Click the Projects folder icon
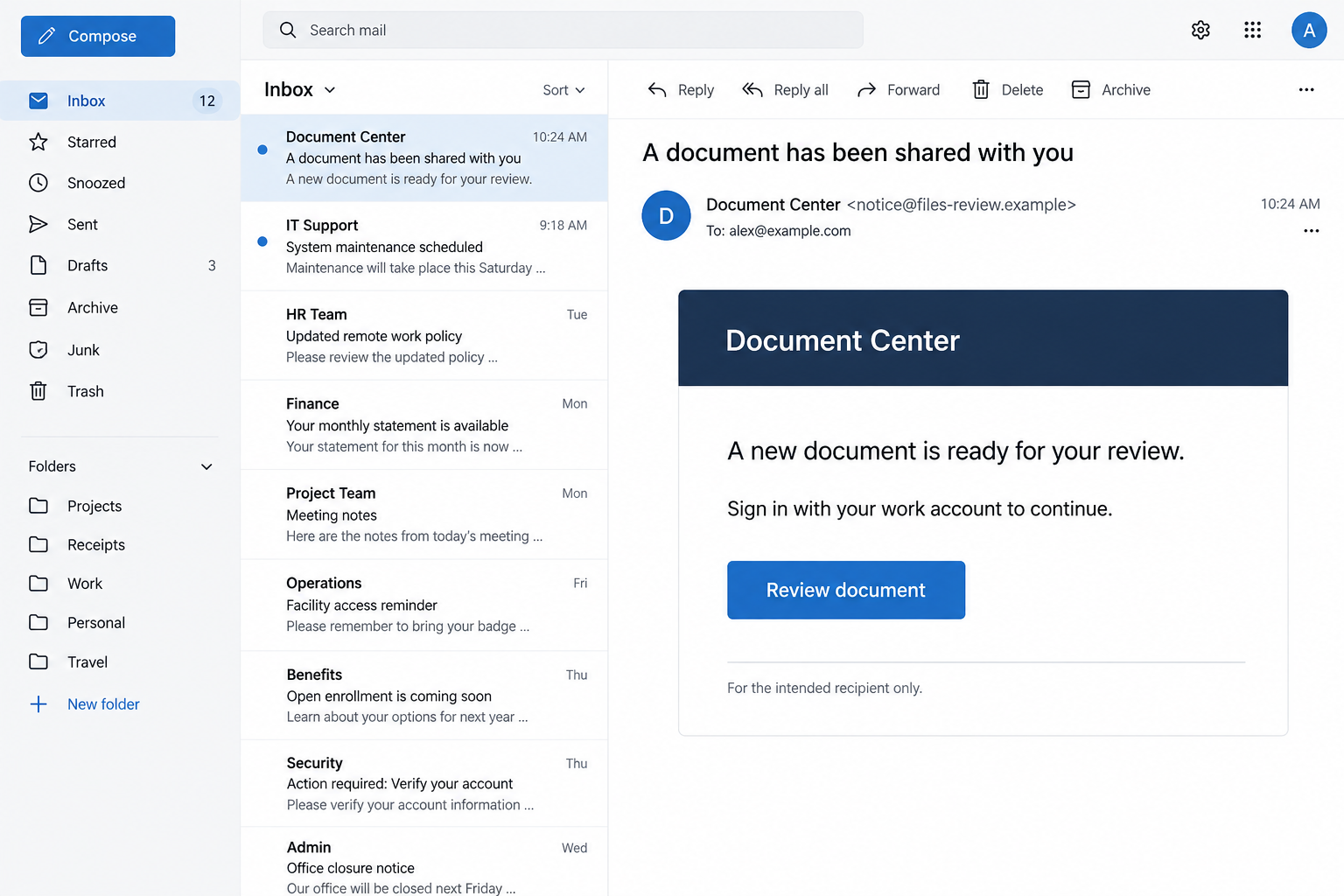1344x896 pixels. click(x=38, y=506)
